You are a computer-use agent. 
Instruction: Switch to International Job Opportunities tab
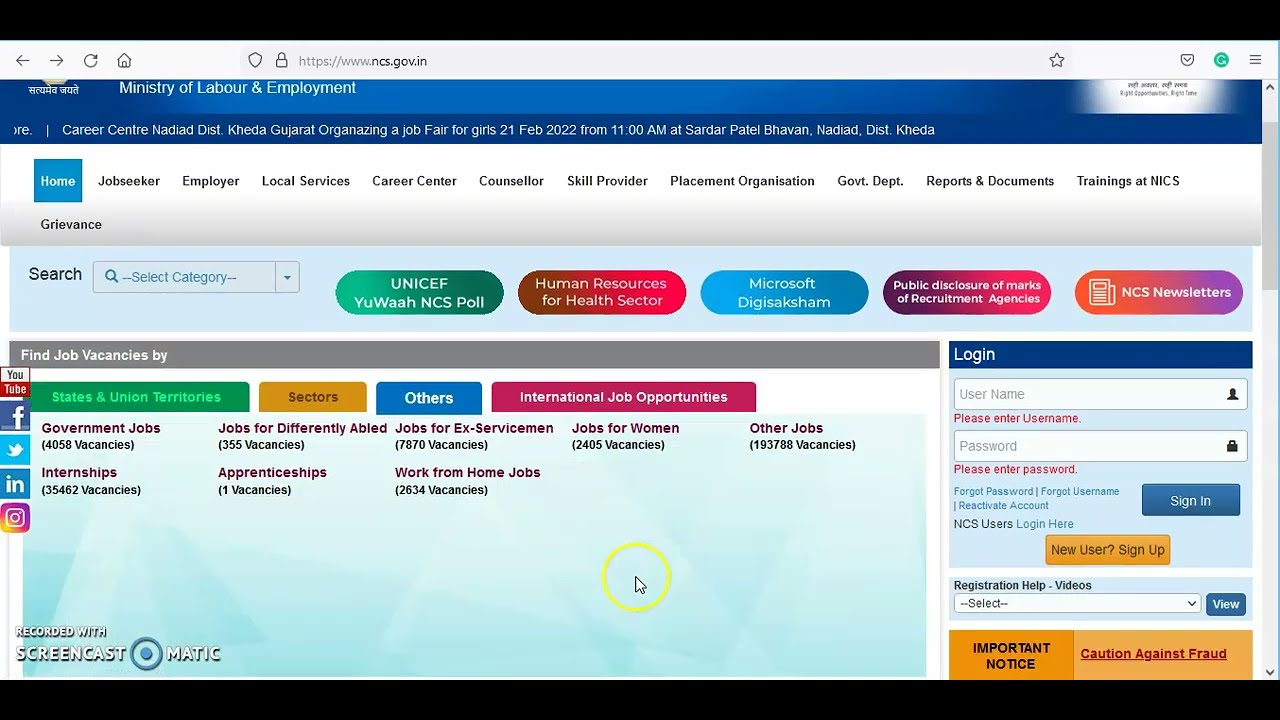[x=624, y=397]
